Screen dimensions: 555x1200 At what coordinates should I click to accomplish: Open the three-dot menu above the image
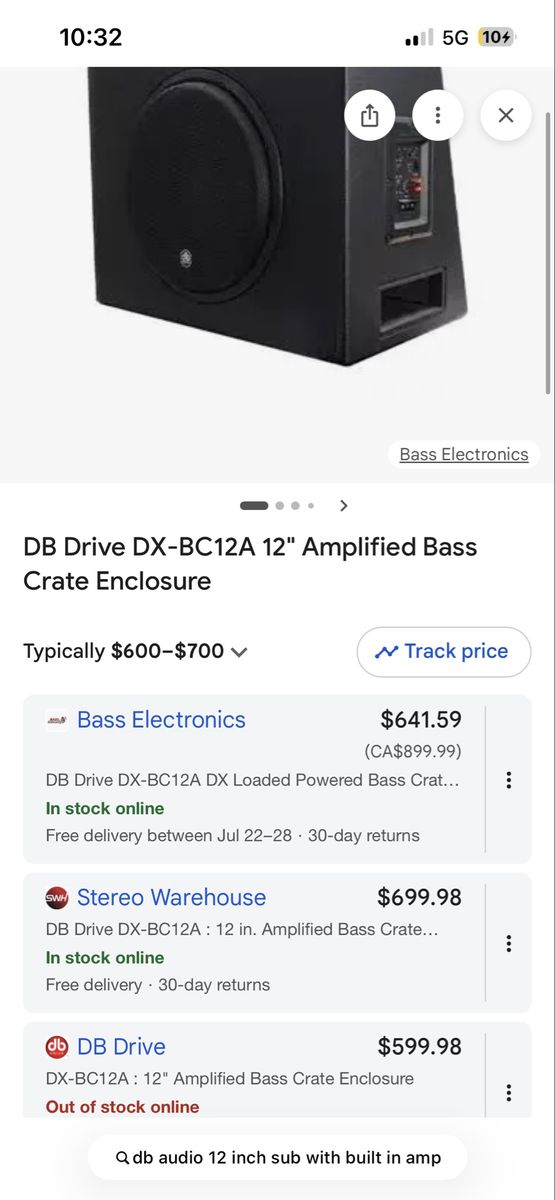point(437,115)
